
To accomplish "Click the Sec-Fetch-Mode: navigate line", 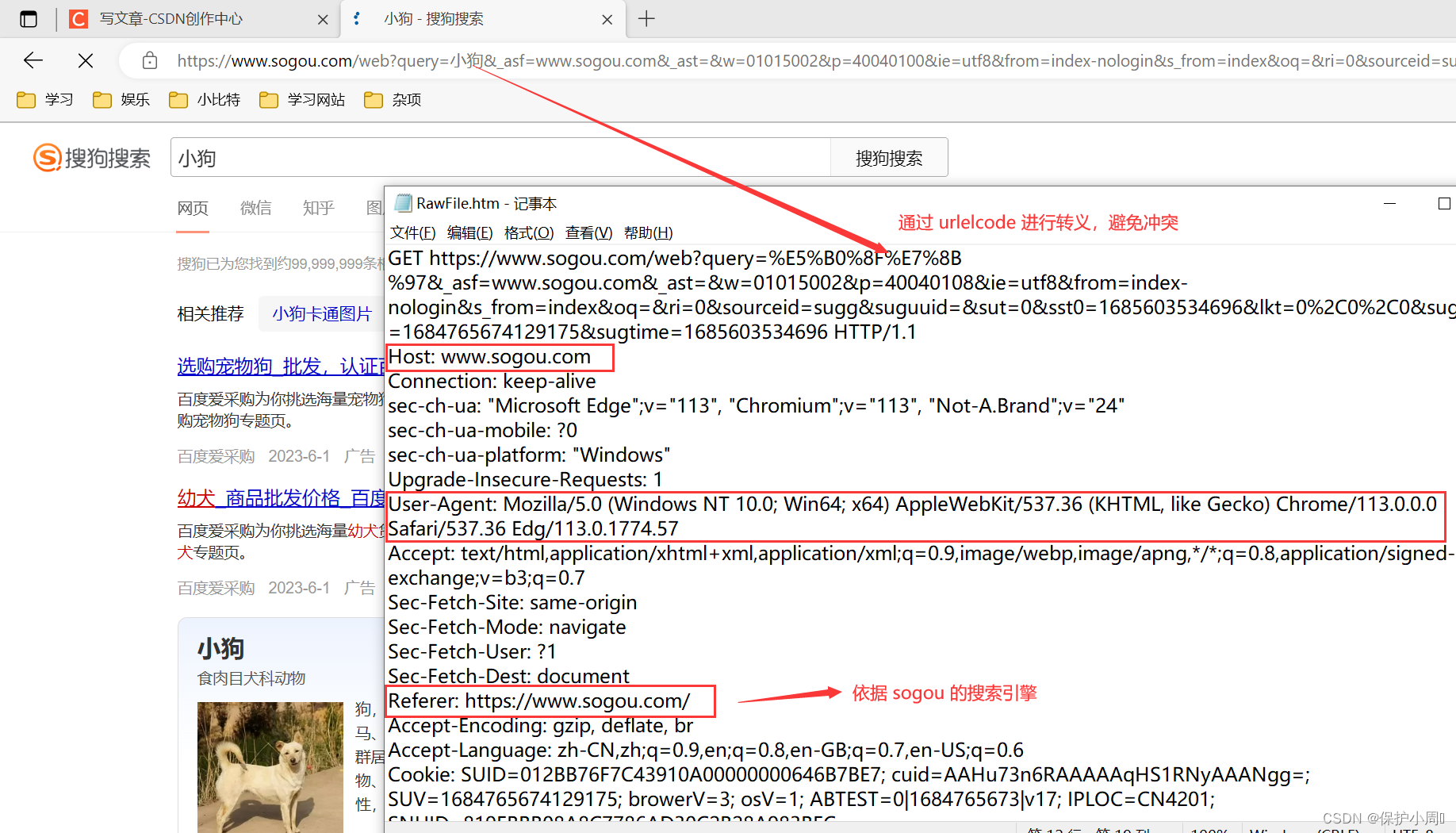I will (x=507, y=628).
